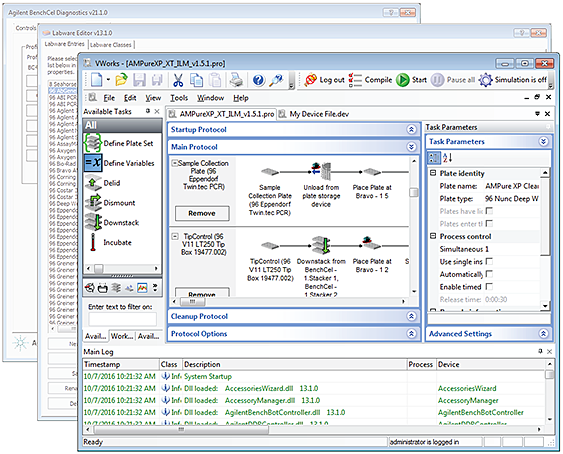Open Help with the blue question icon
The width and height of the screenshot is (563, 454).
259,80
